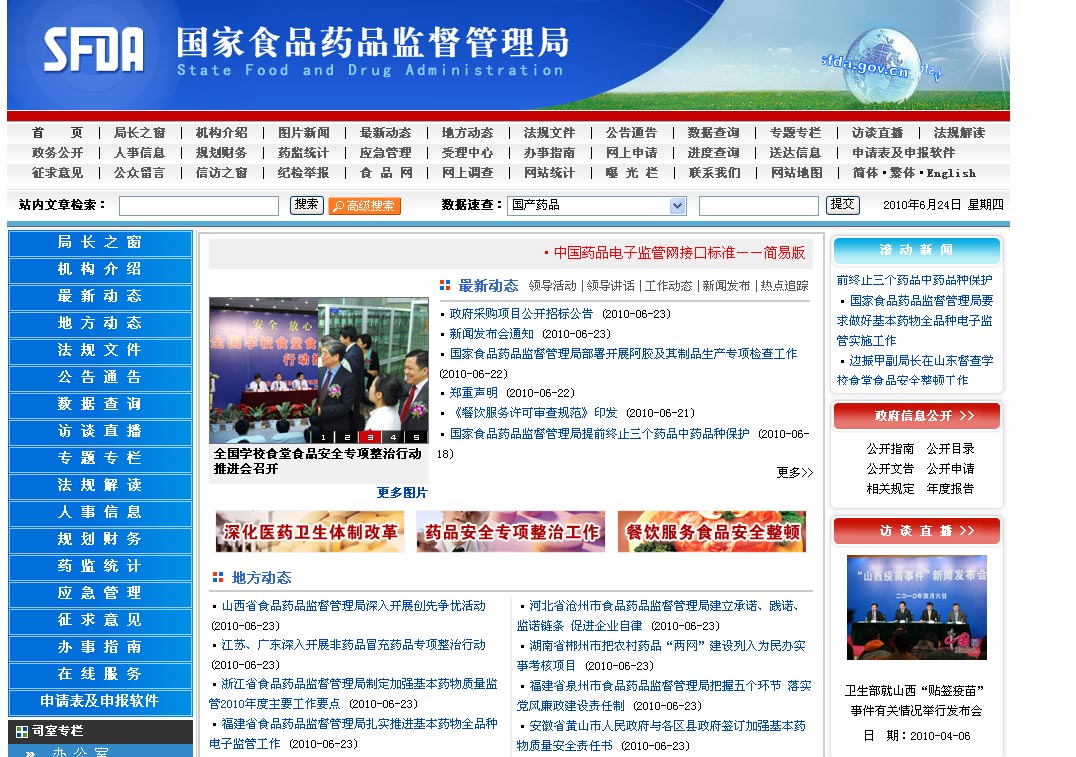Open the 深化医药卫生体制改革 banner
Viewport: 1076px width, 757px height.
(x=309, y=532)
